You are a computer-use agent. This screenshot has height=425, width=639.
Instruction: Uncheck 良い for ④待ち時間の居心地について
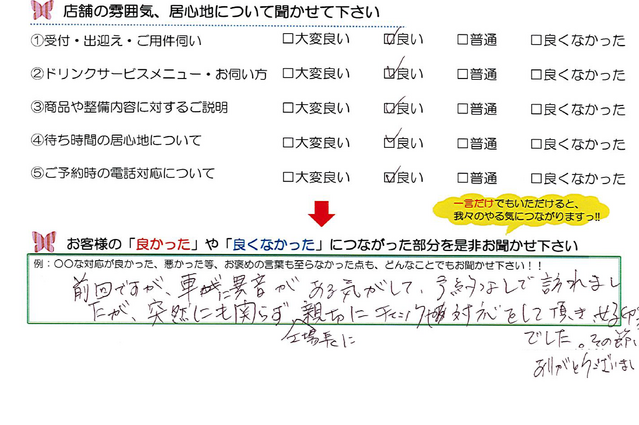click(390, 143)
